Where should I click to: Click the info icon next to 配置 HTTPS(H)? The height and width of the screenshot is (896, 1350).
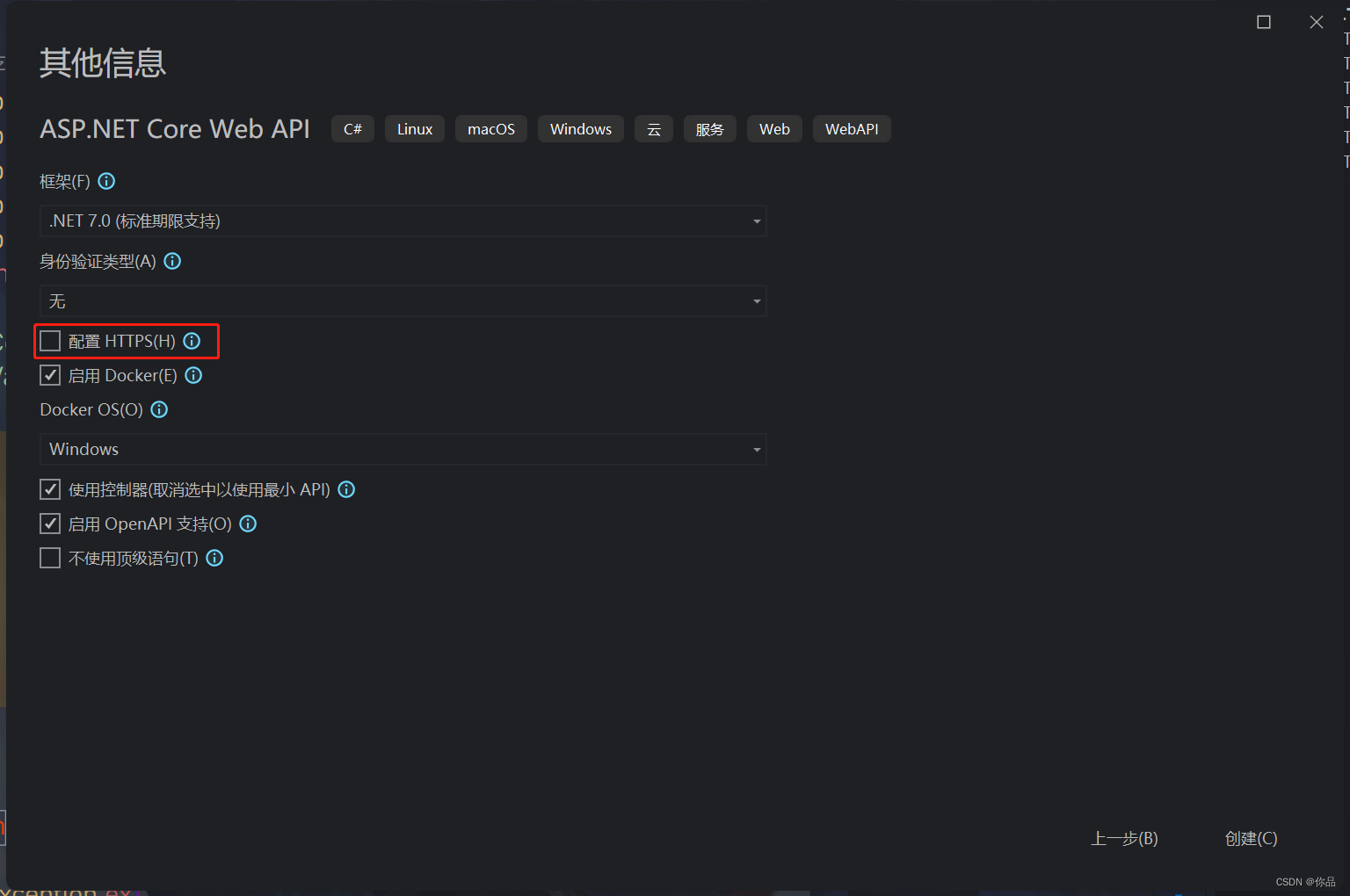(192, 341)
